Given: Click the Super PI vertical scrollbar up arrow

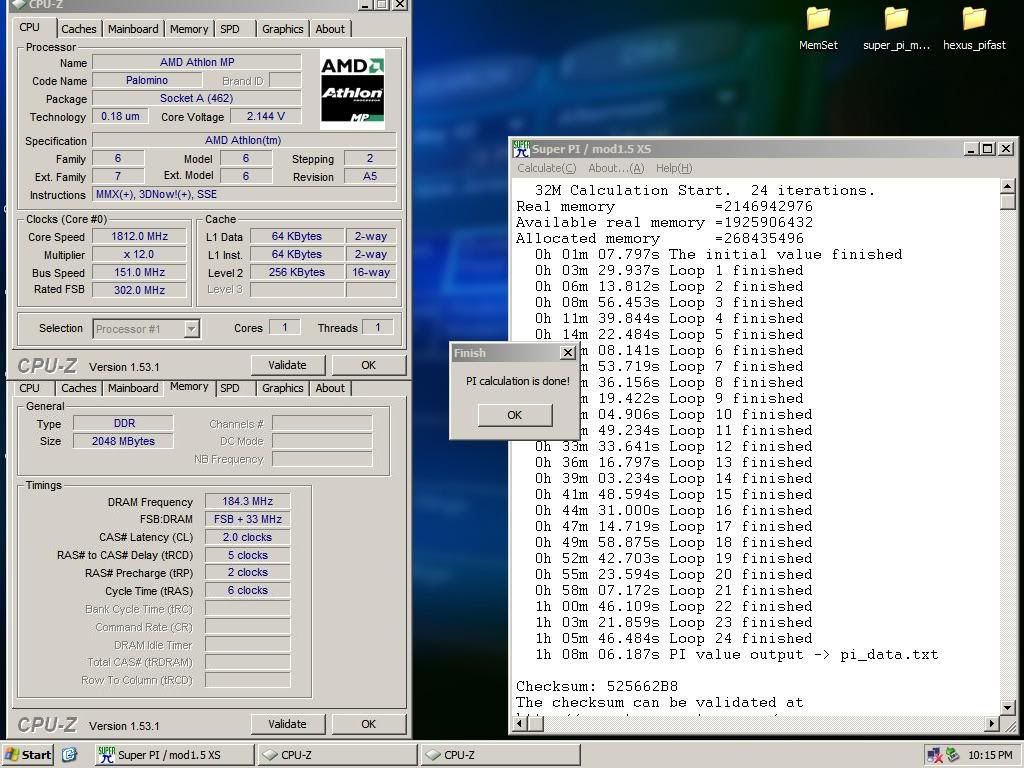Looking at the screenshot, I should (1008, 186).
